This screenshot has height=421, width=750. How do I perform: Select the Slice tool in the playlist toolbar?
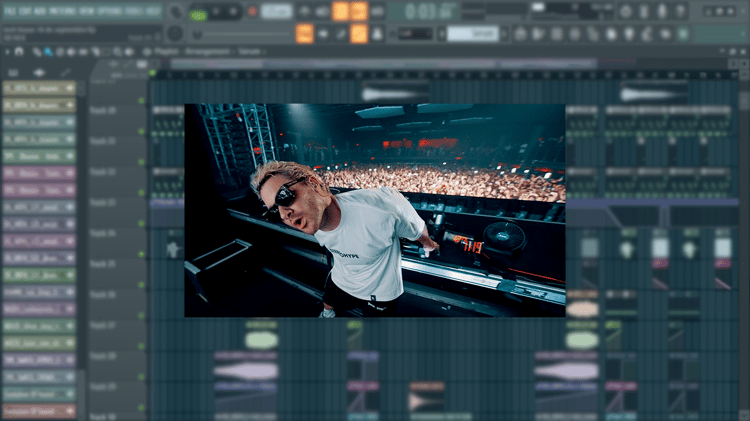click(x=95, y=52)
